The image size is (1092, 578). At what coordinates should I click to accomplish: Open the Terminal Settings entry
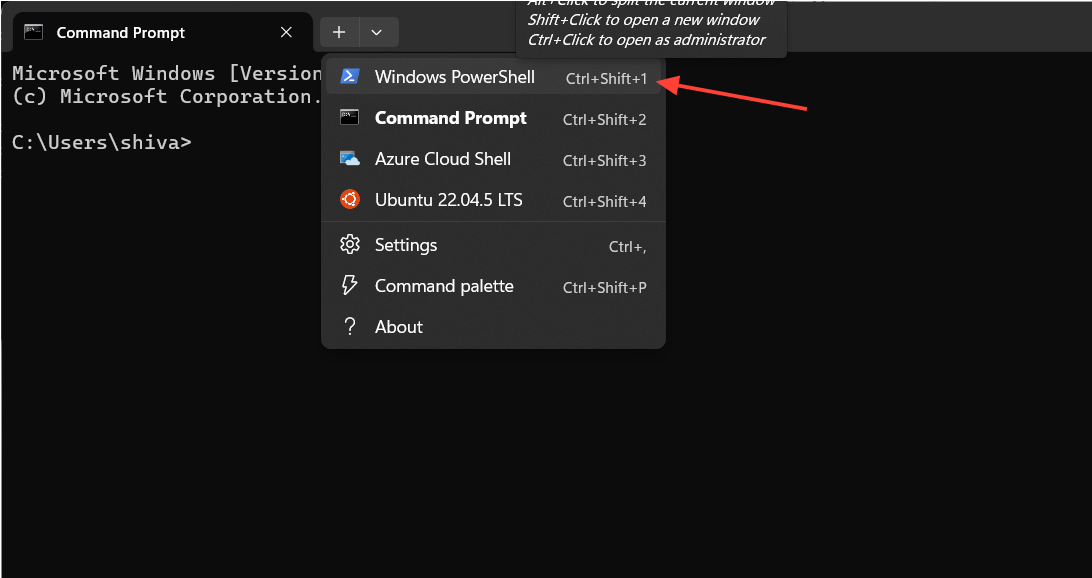point(406,244)
